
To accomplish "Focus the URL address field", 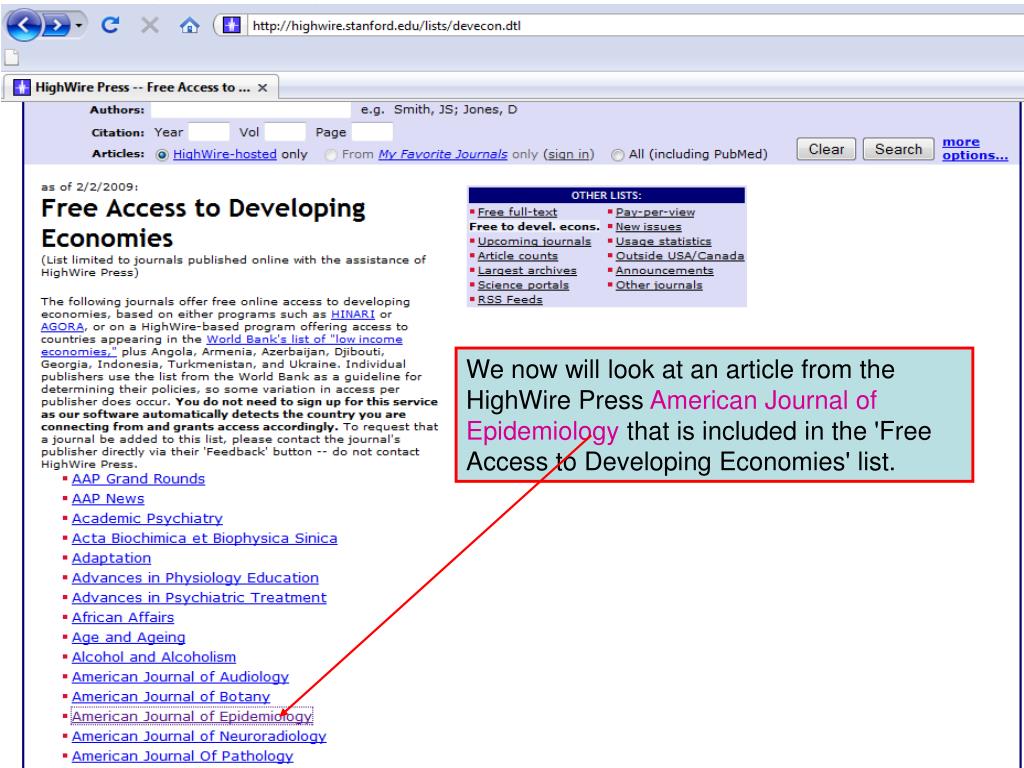I will click(633, 25).
